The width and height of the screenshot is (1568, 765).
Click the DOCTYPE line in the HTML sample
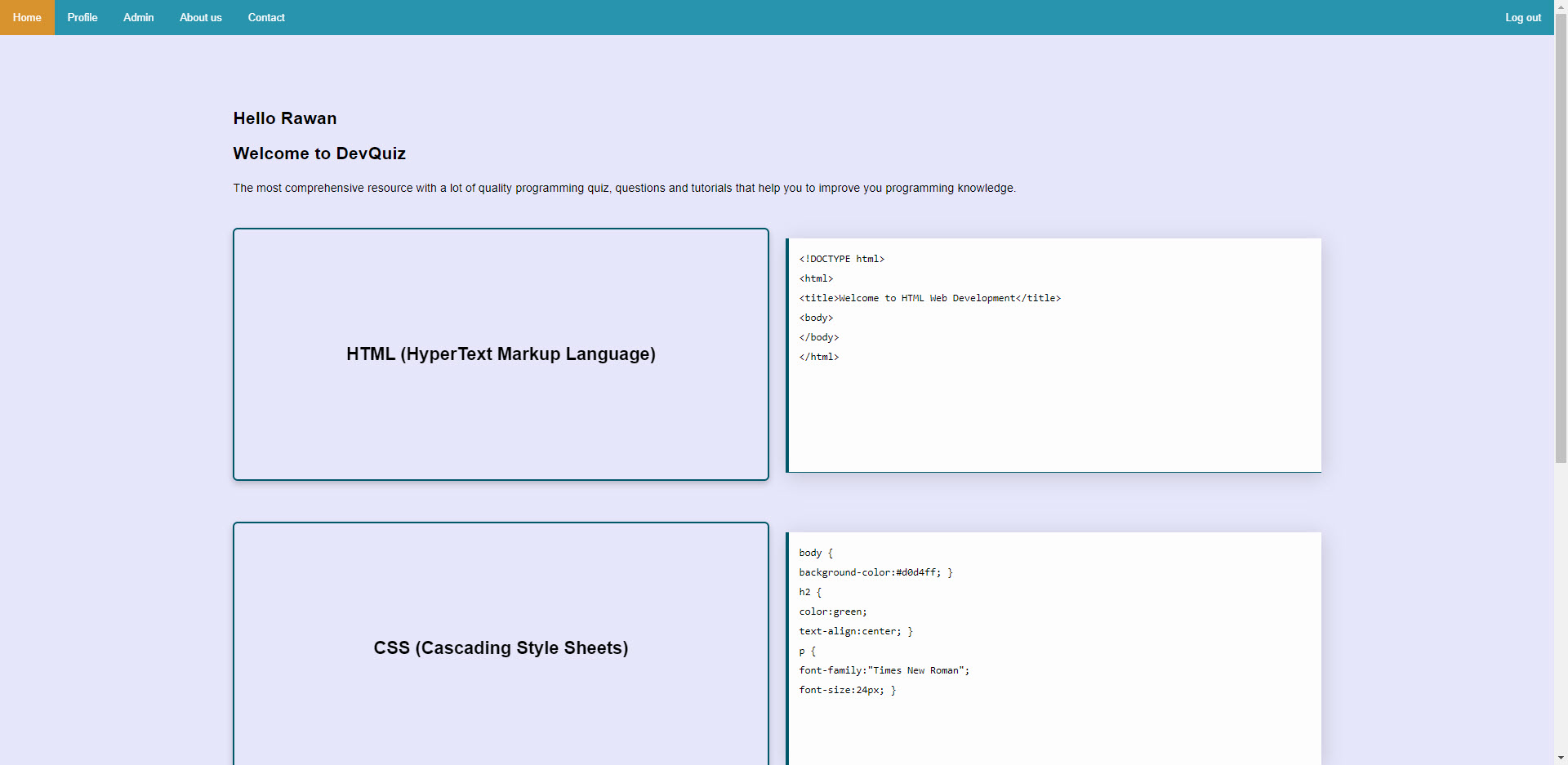(842, 259)
